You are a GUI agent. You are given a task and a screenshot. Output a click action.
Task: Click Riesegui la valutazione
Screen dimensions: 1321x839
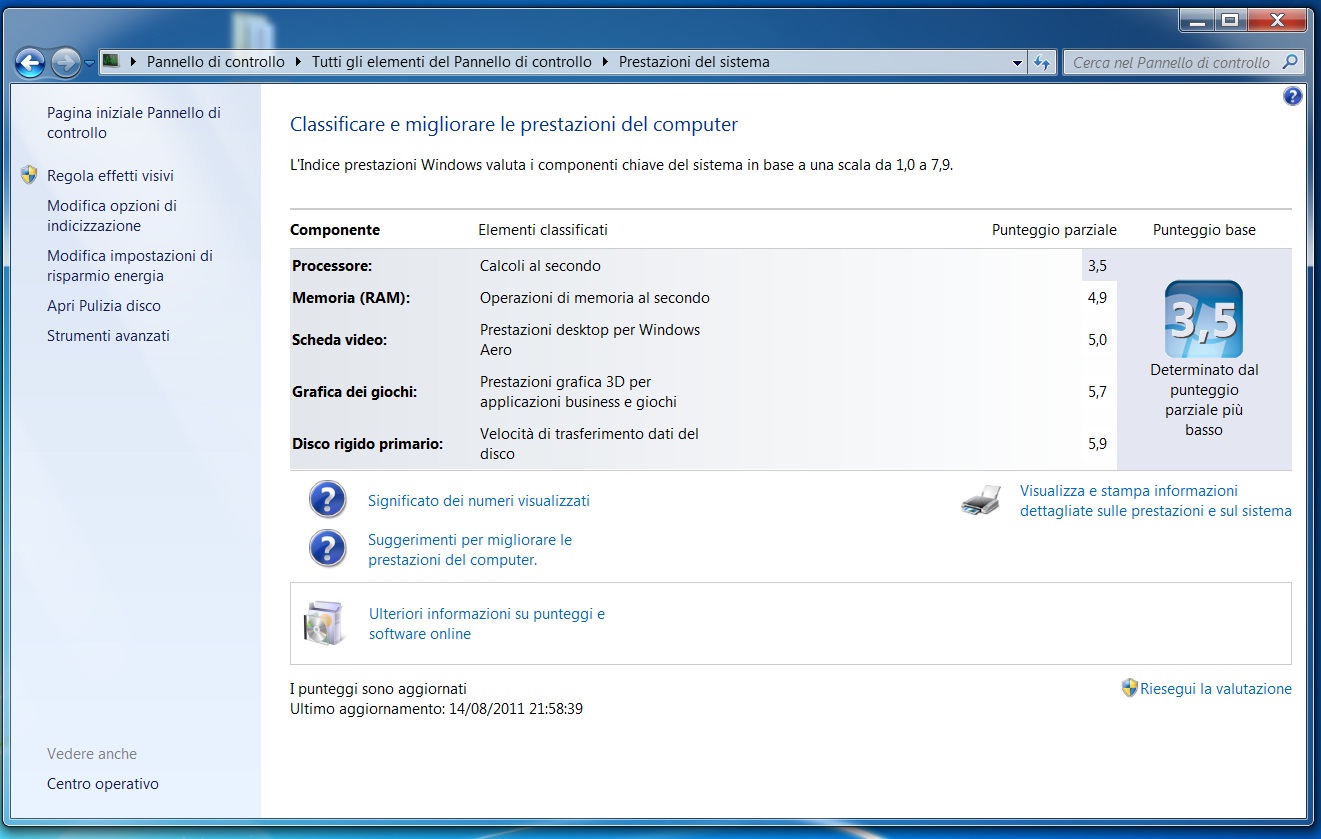pyautogui.click(x=1216, y=689)
